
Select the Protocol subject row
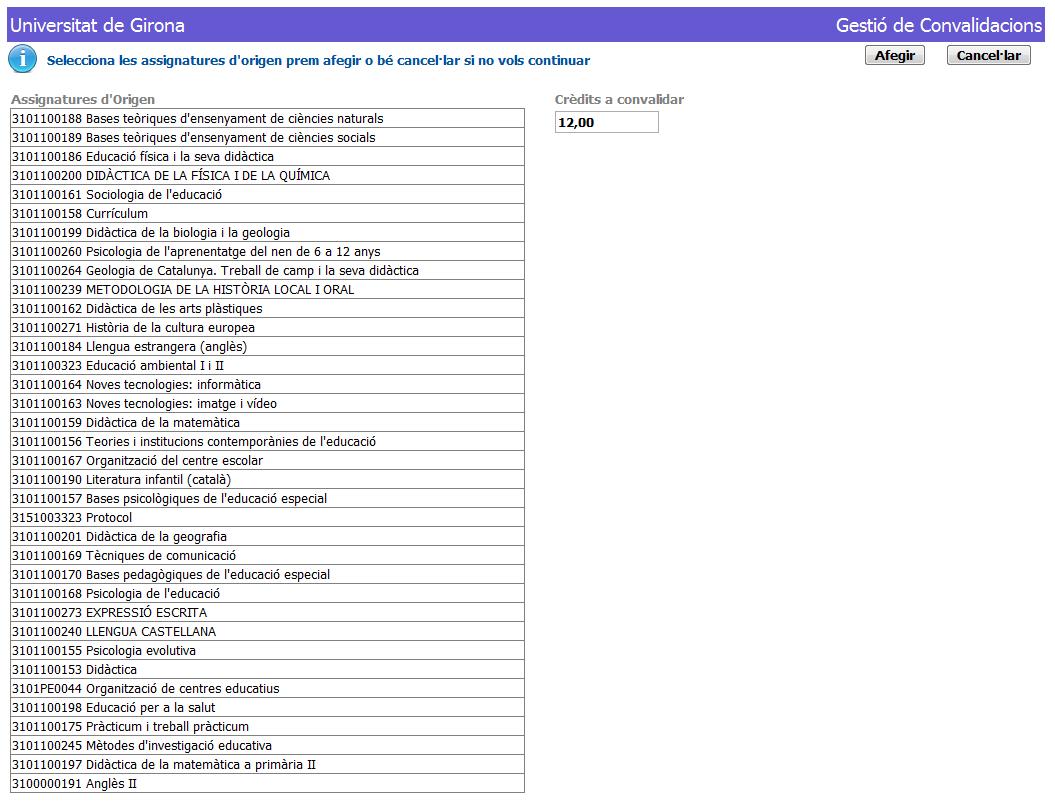109,518
